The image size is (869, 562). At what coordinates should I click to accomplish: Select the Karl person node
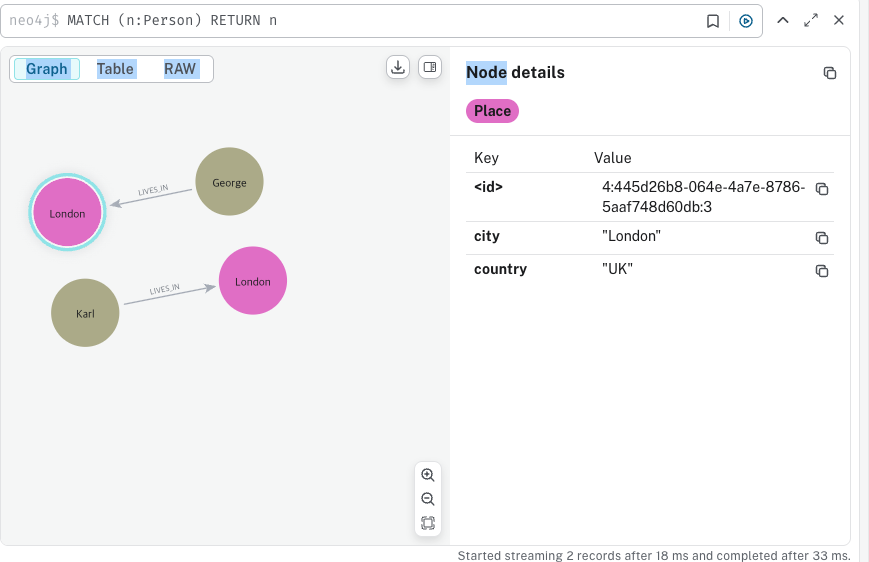(85, 313)
